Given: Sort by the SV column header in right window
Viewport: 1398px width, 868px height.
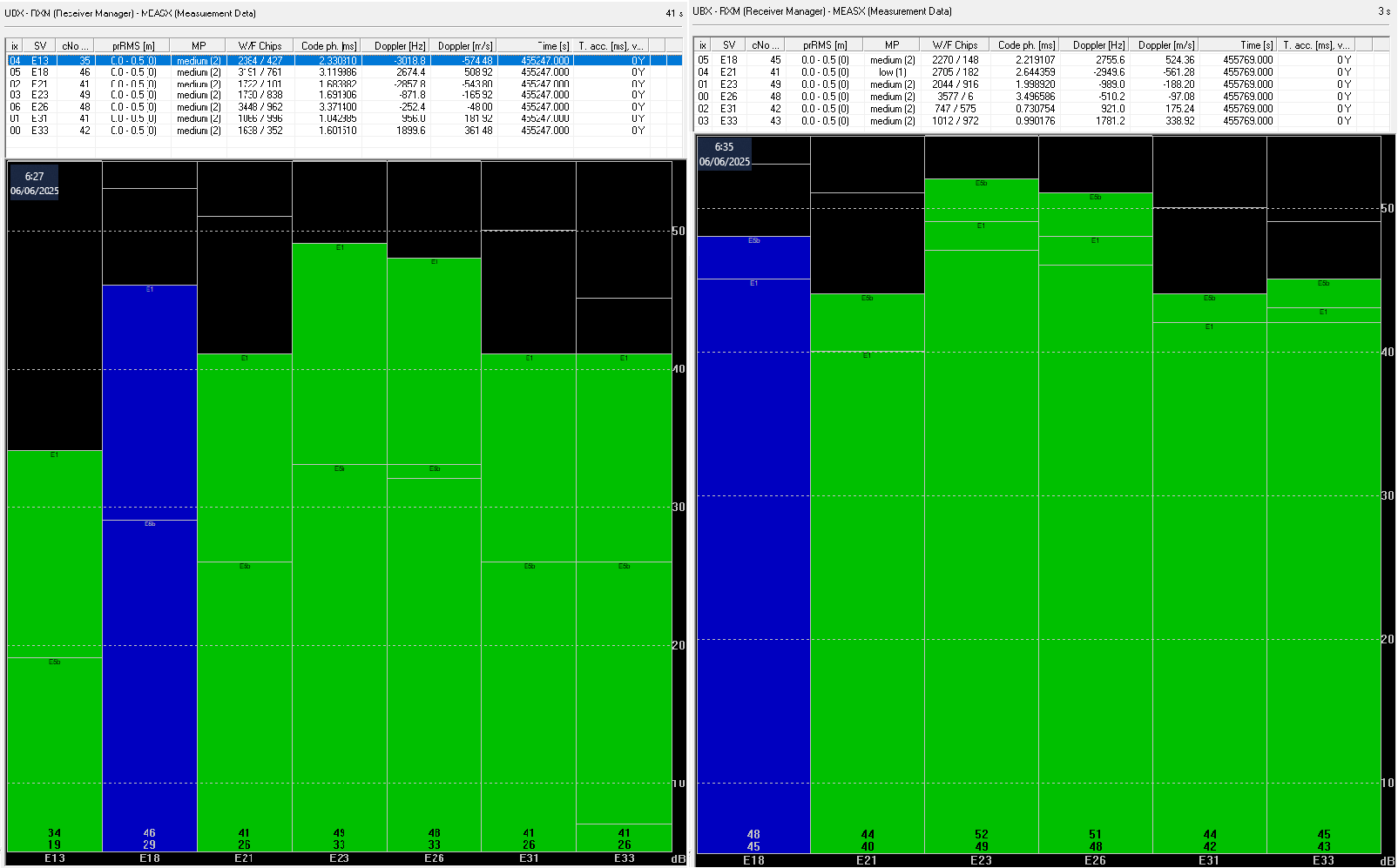Looking at the screenshot, I should pos(729,45).
